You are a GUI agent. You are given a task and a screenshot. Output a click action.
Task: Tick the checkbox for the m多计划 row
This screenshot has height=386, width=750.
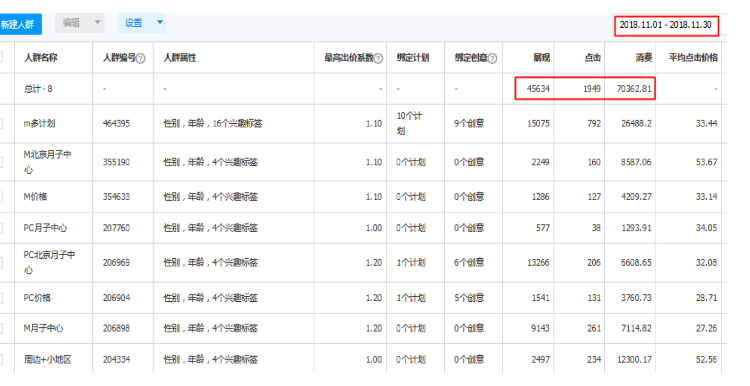point(1,123)
